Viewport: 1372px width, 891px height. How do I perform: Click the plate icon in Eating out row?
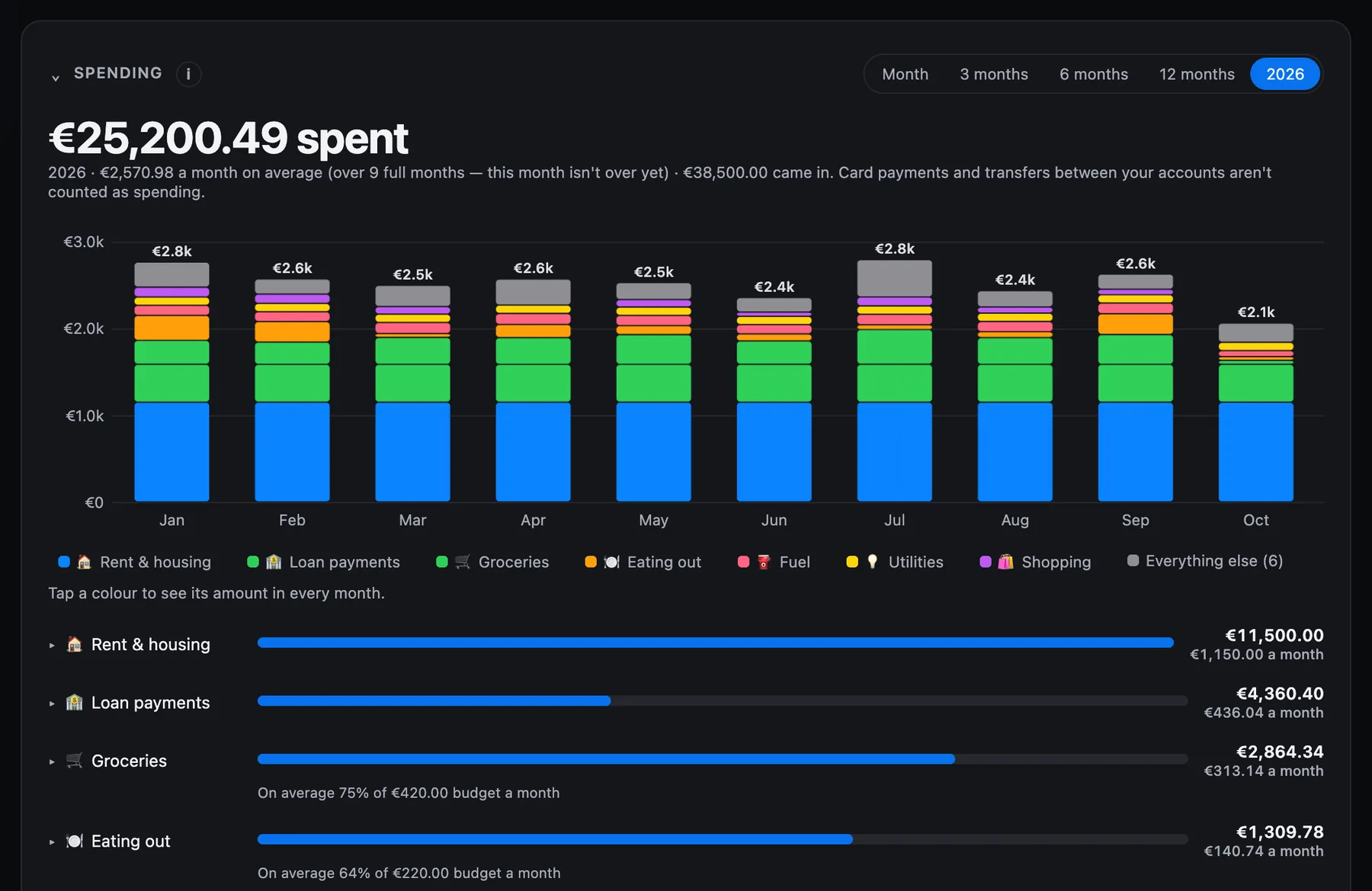pos(74,841)
